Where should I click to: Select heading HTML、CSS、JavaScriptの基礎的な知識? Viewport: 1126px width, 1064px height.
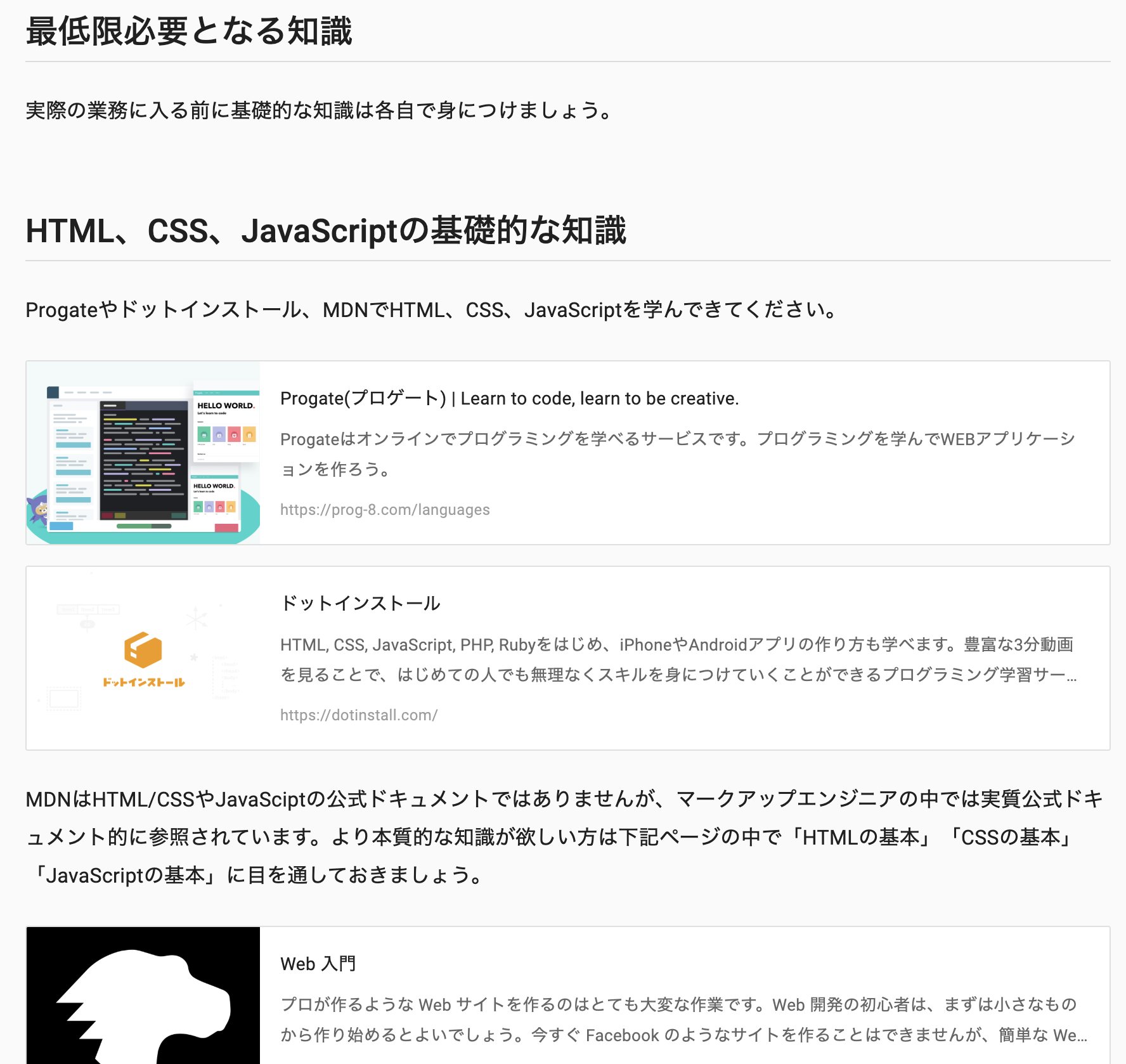(326, 230)
